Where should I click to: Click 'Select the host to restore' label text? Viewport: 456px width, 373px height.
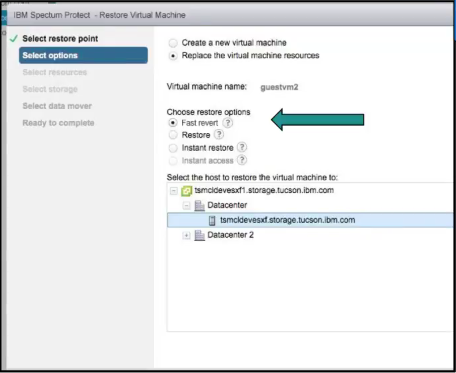coord(252,177)
